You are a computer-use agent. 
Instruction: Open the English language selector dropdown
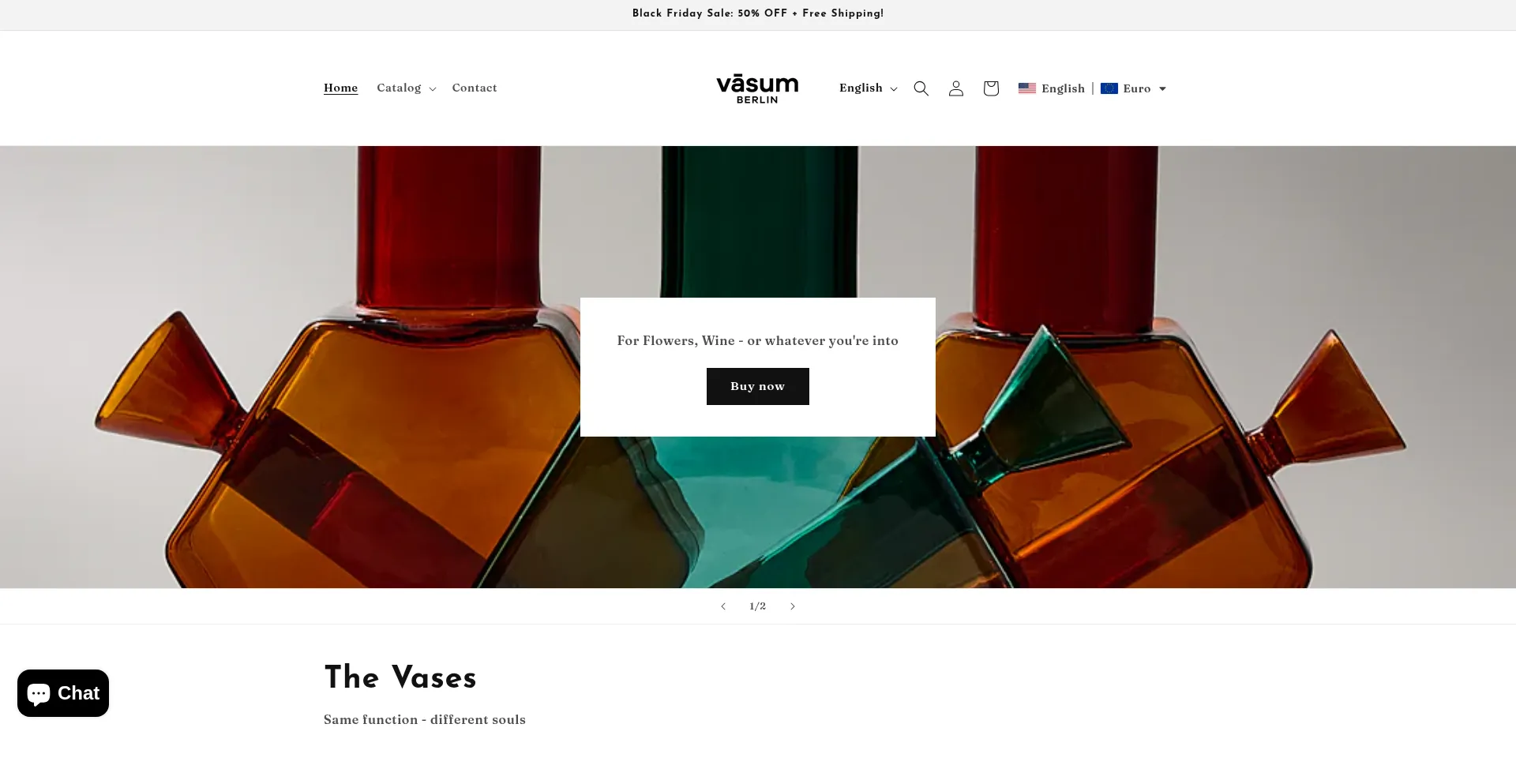[x=868, y=88]
